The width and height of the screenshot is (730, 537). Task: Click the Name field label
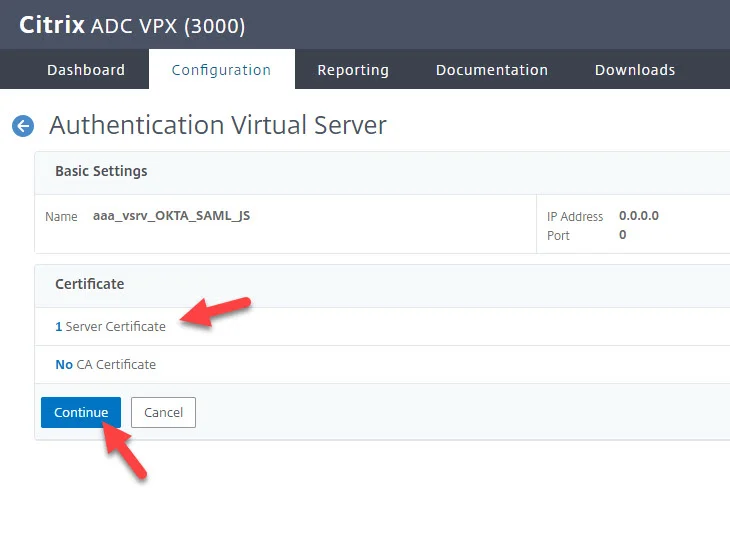[61, 217]
